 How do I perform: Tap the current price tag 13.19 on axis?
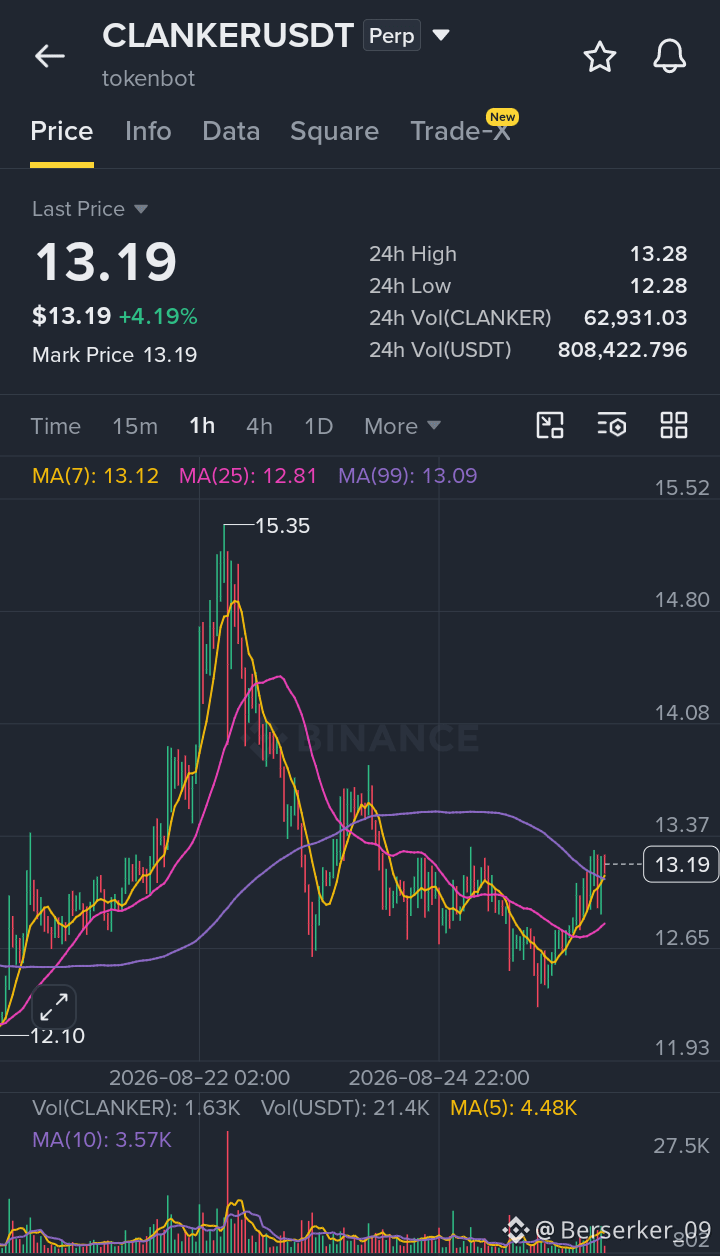[682, 864]
